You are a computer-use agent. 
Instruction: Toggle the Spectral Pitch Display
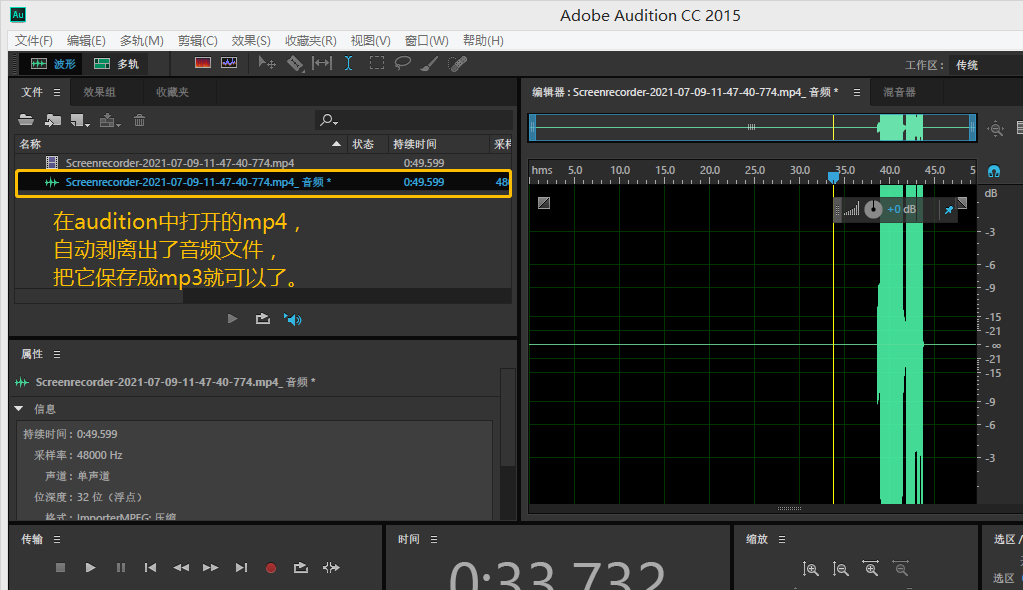pyautogui.click(x=229, y=63)
